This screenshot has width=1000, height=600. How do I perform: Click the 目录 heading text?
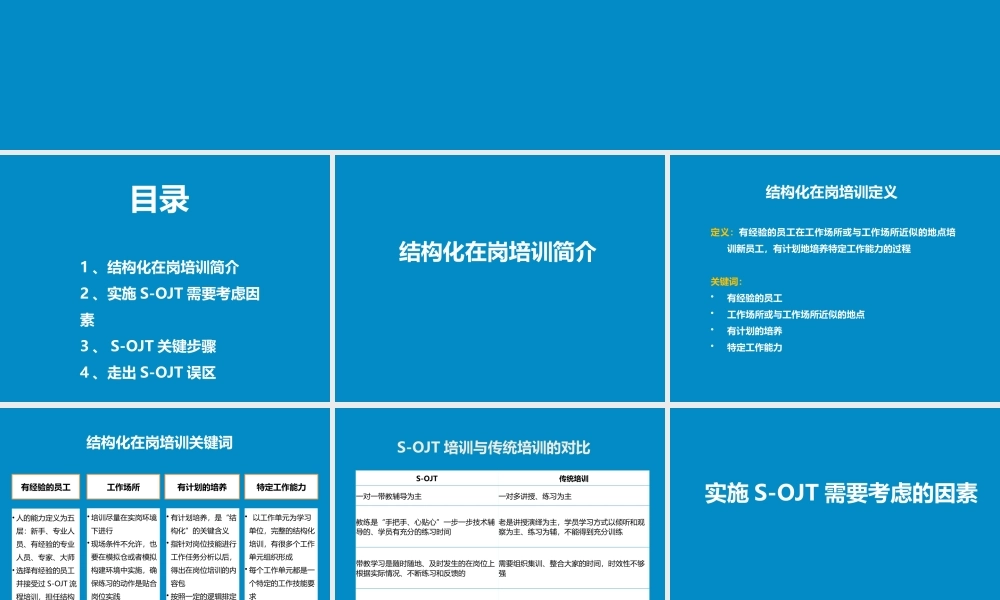point(159,199)
